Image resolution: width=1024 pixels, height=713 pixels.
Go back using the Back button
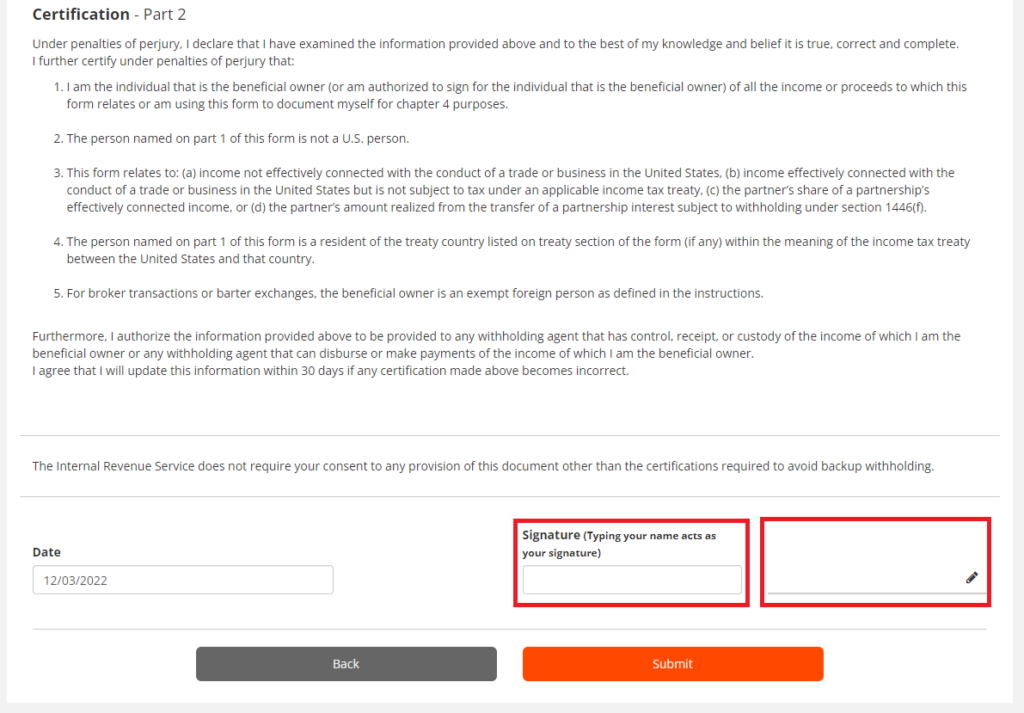pos(346,664)
